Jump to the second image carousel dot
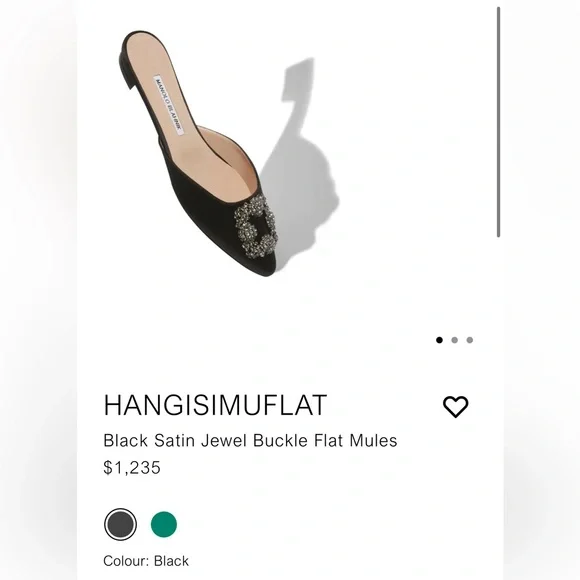The width and height of the screenshot is (580, 580). [x=455, y=340]
